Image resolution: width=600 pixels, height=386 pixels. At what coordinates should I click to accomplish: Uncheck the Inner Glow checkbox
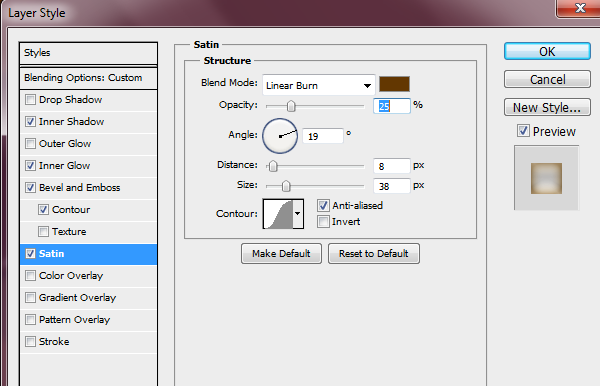(30, 166)
